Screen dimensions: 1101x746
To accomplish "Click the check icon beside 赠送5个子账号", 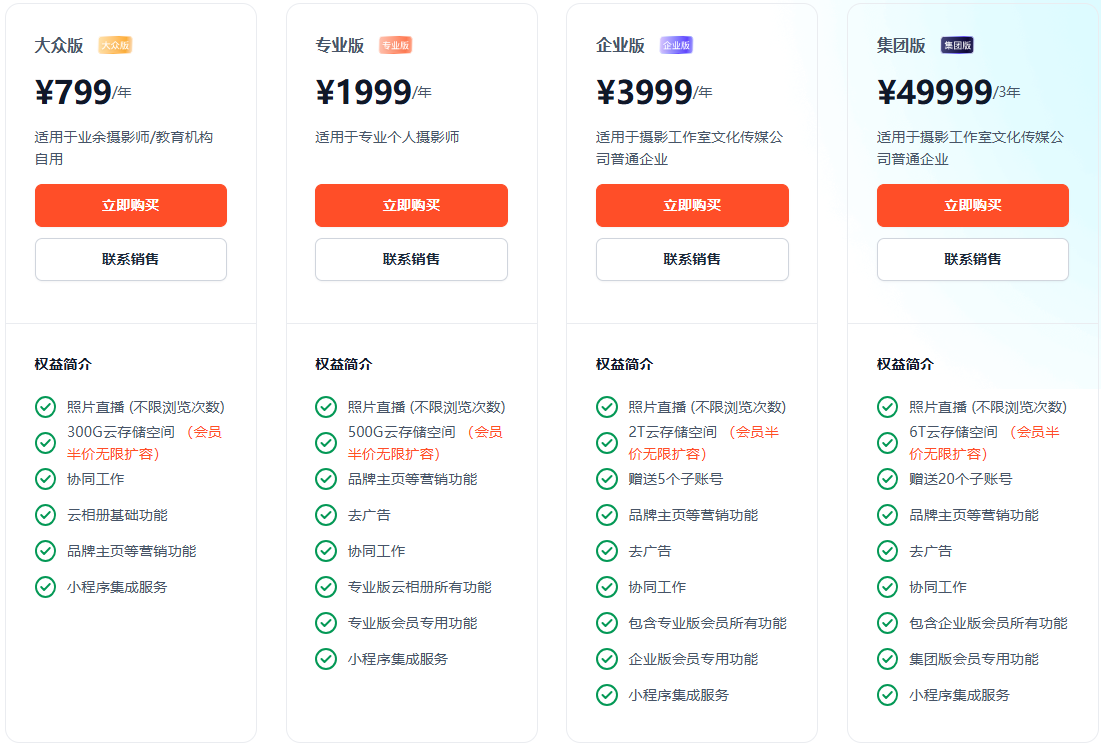I will (x=607, y=479).
